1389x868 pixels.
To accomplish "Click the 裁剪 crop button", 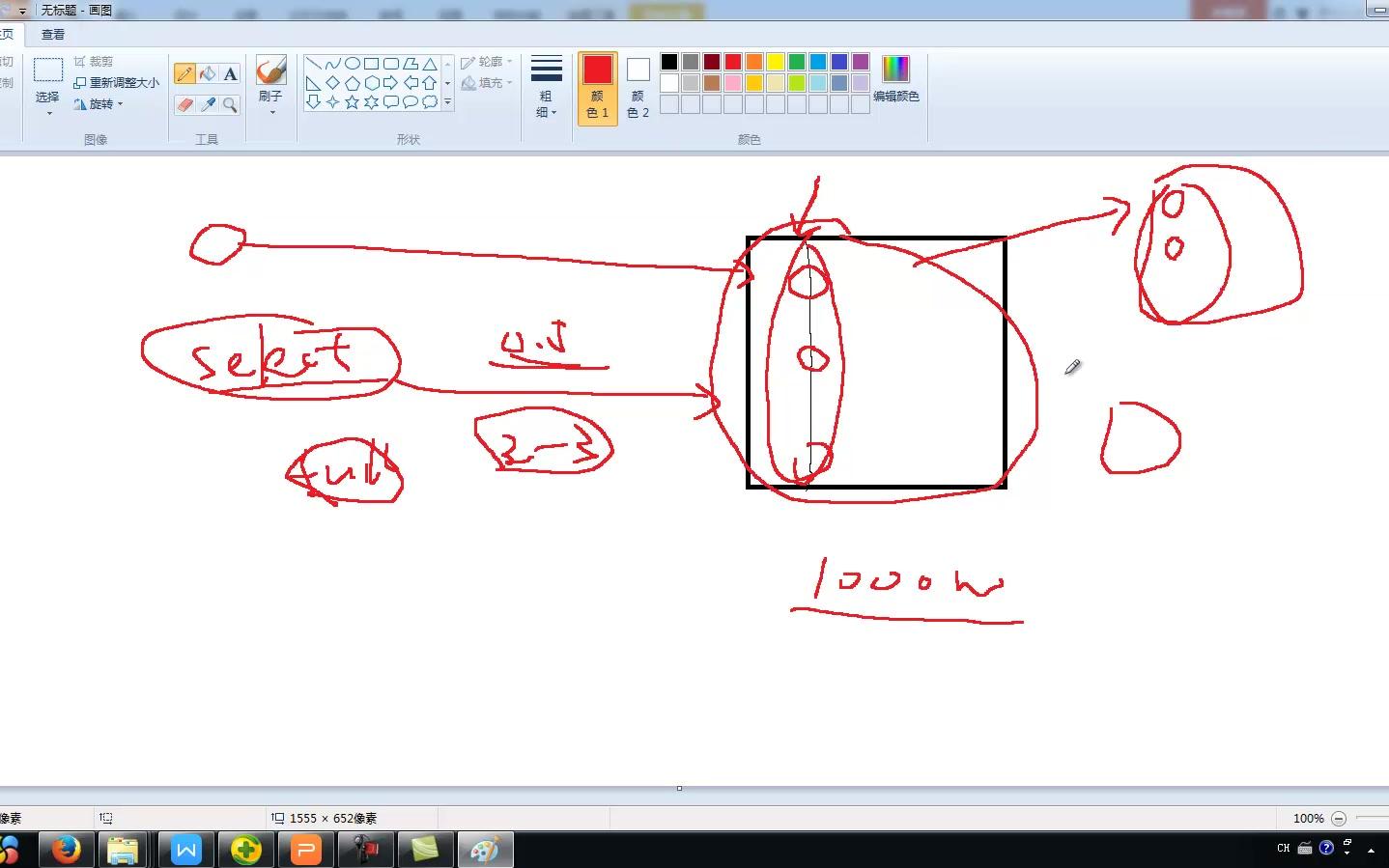I will pyautogui.click(x=94, y=62).
